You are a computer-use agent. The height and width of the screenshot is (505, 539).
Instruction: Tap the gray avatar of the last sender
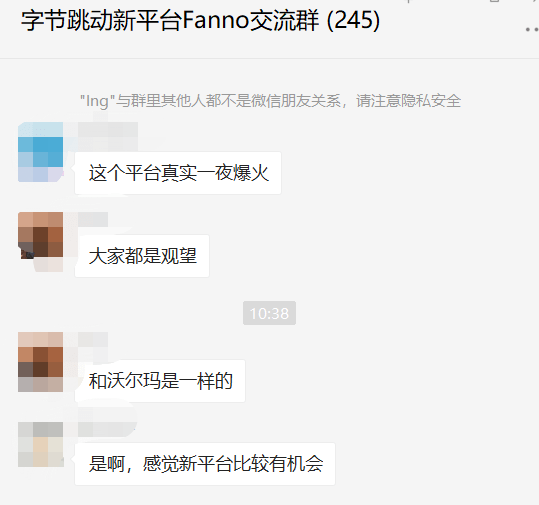pos(41,444)
